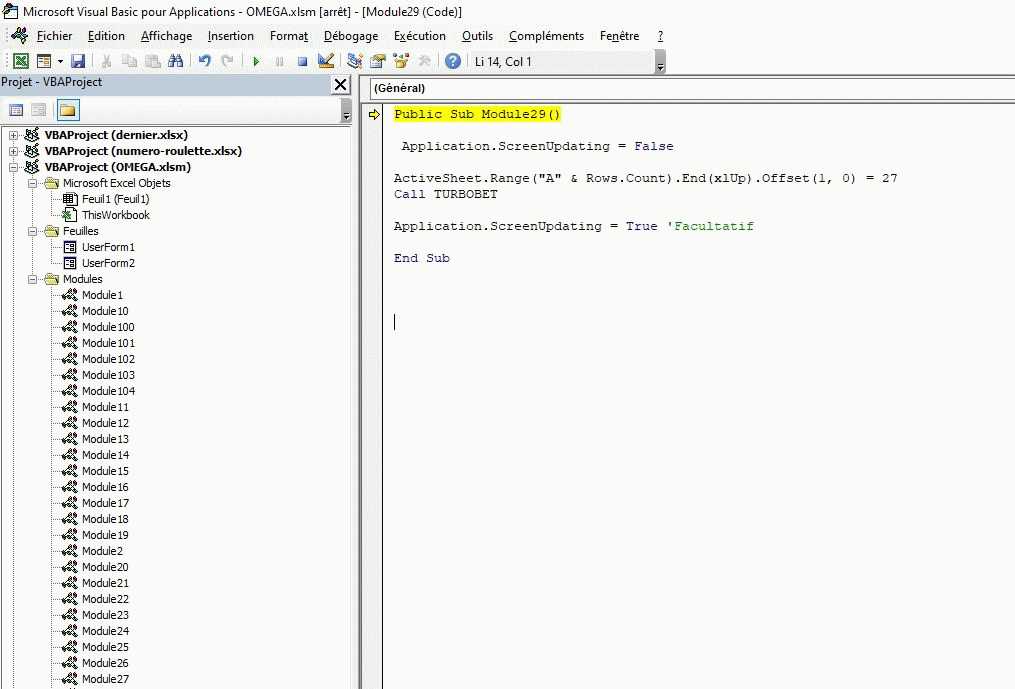This screenshot has width=1015, height=689.
Task: Open the Find binoculars tool
Action: point(176,61)
